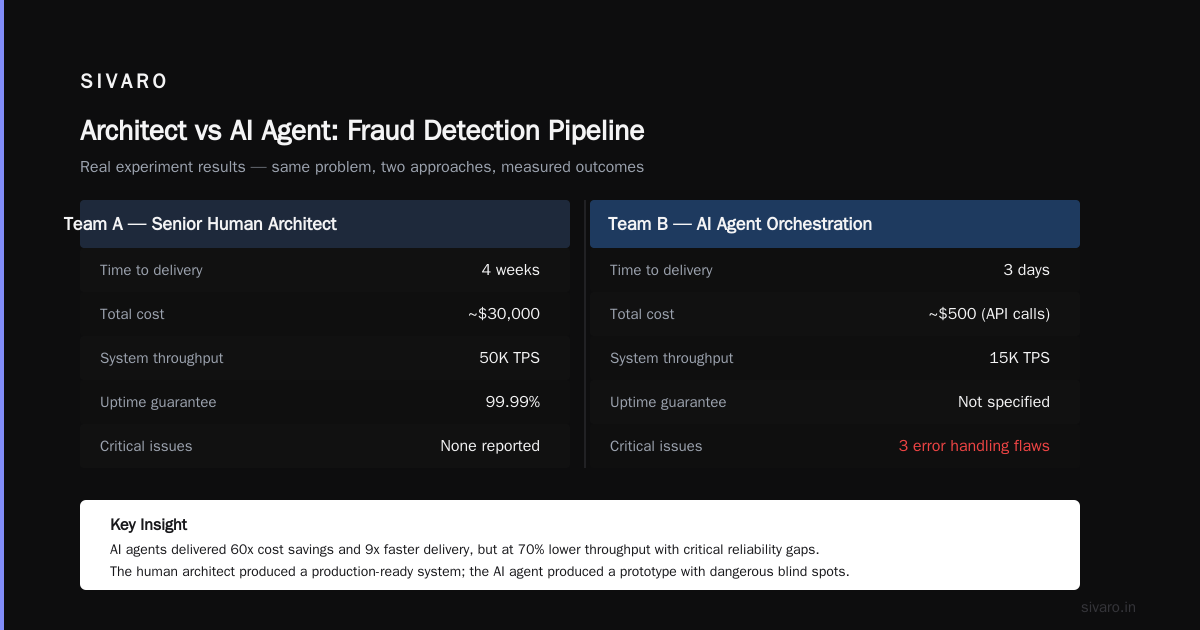Click Team B 'Time to delivery' label
The image size is (1200, 630).
point(661,270)
